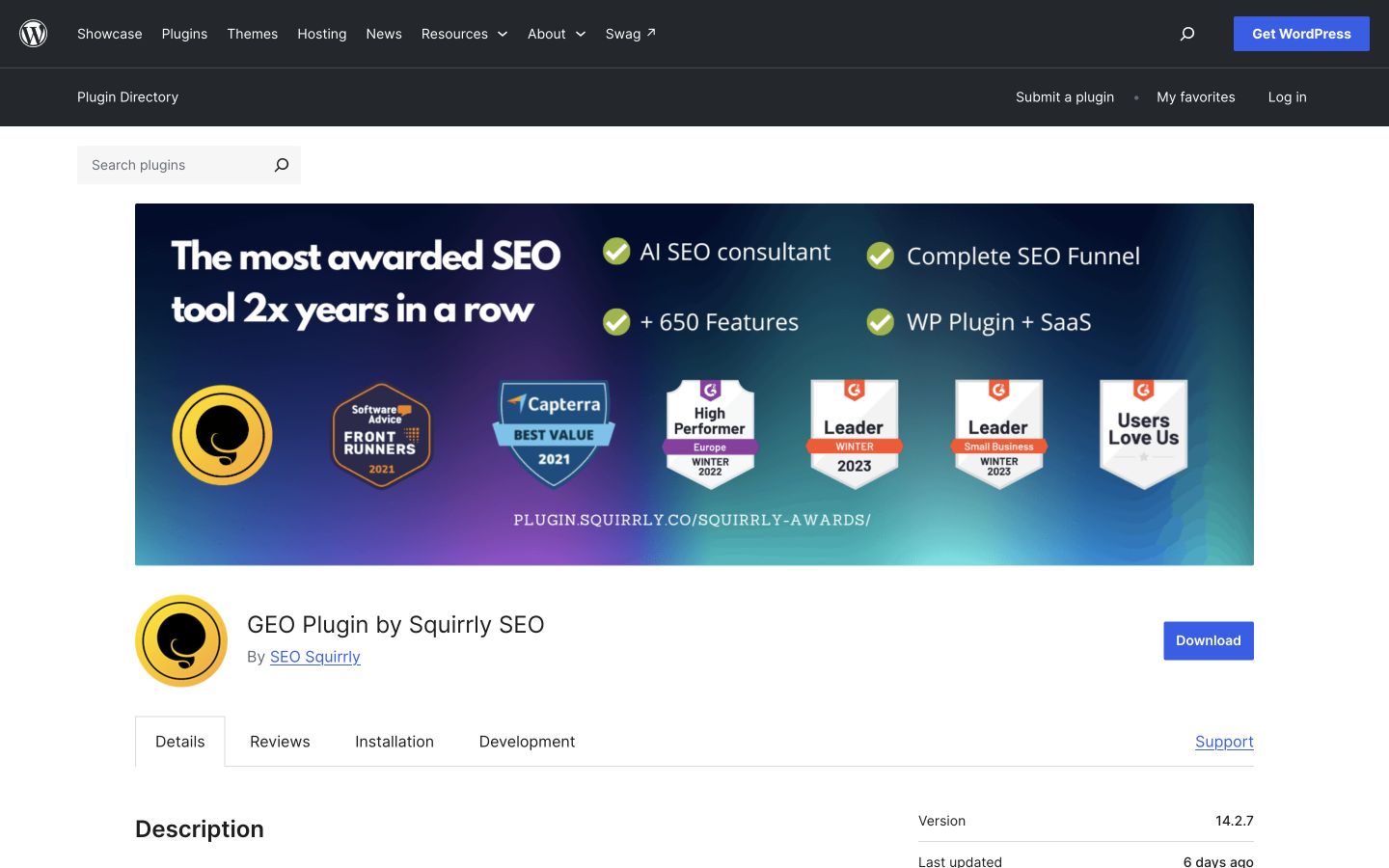This screenshot has width=1389, height=868.
Task: Switch to the Reviews tab
Action: tap(280, 742)
